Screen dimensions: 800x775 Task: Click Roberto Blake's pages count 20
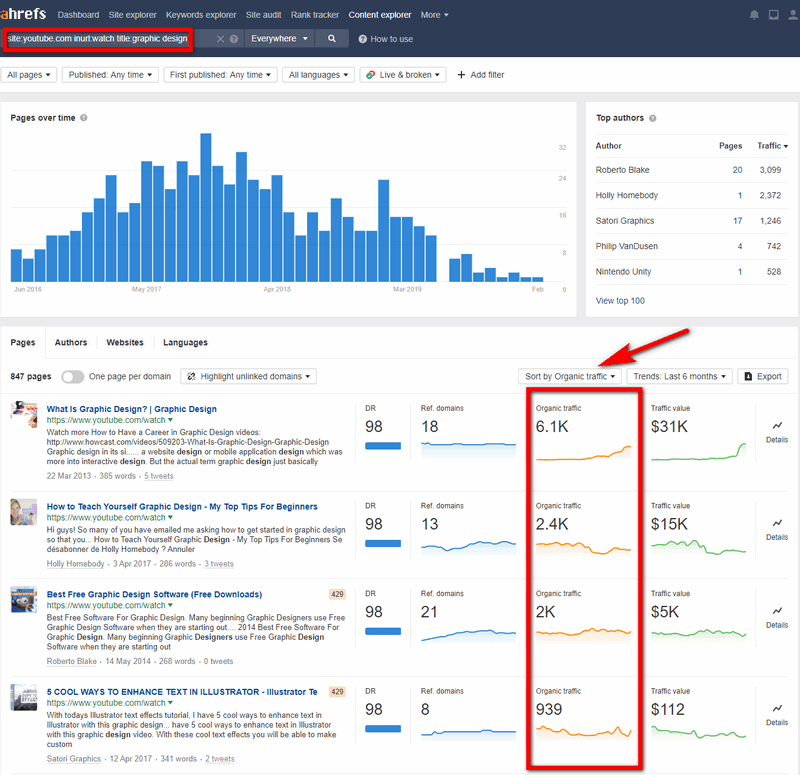tap(737, 170)
